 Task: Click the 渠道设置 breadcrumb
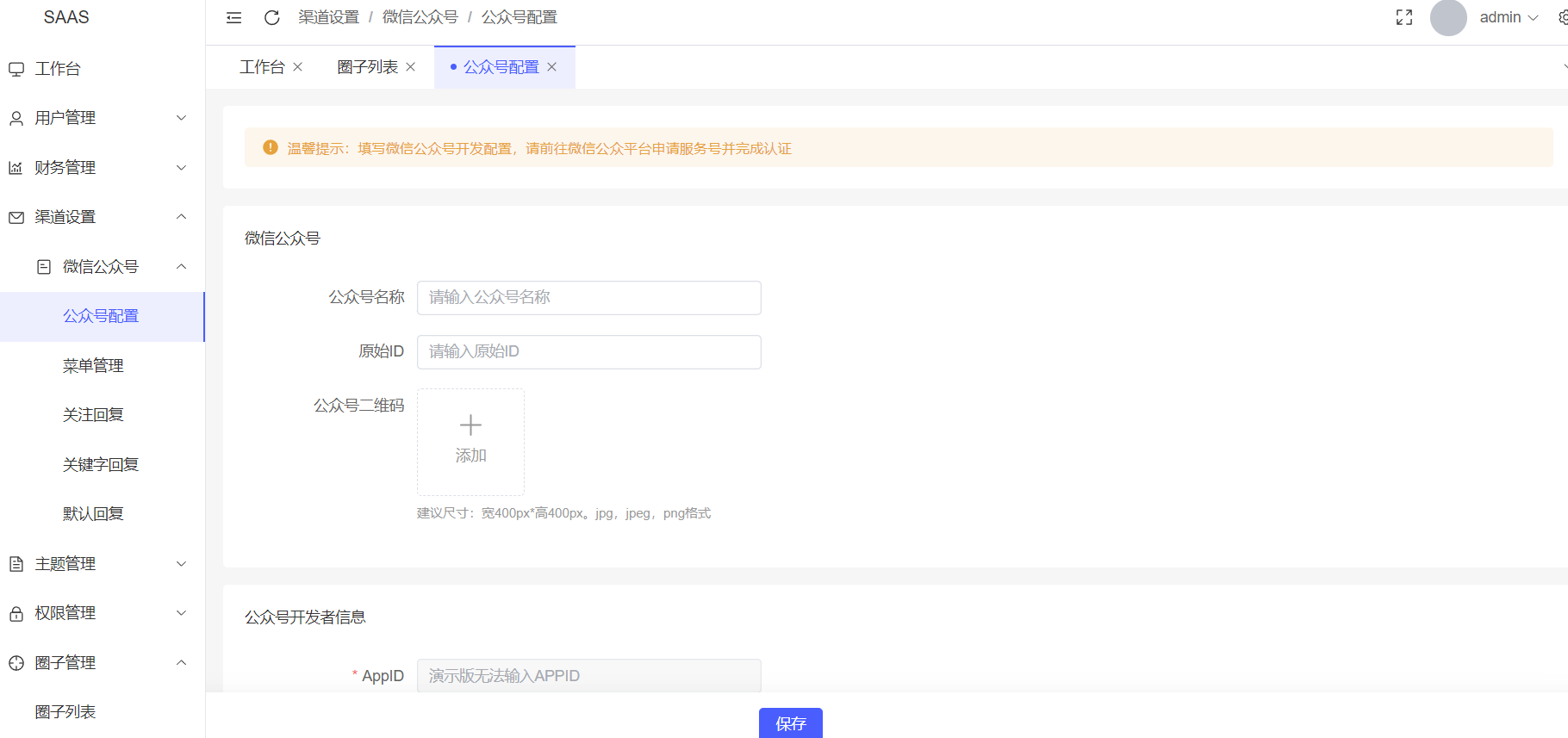[x=328, y=17]
